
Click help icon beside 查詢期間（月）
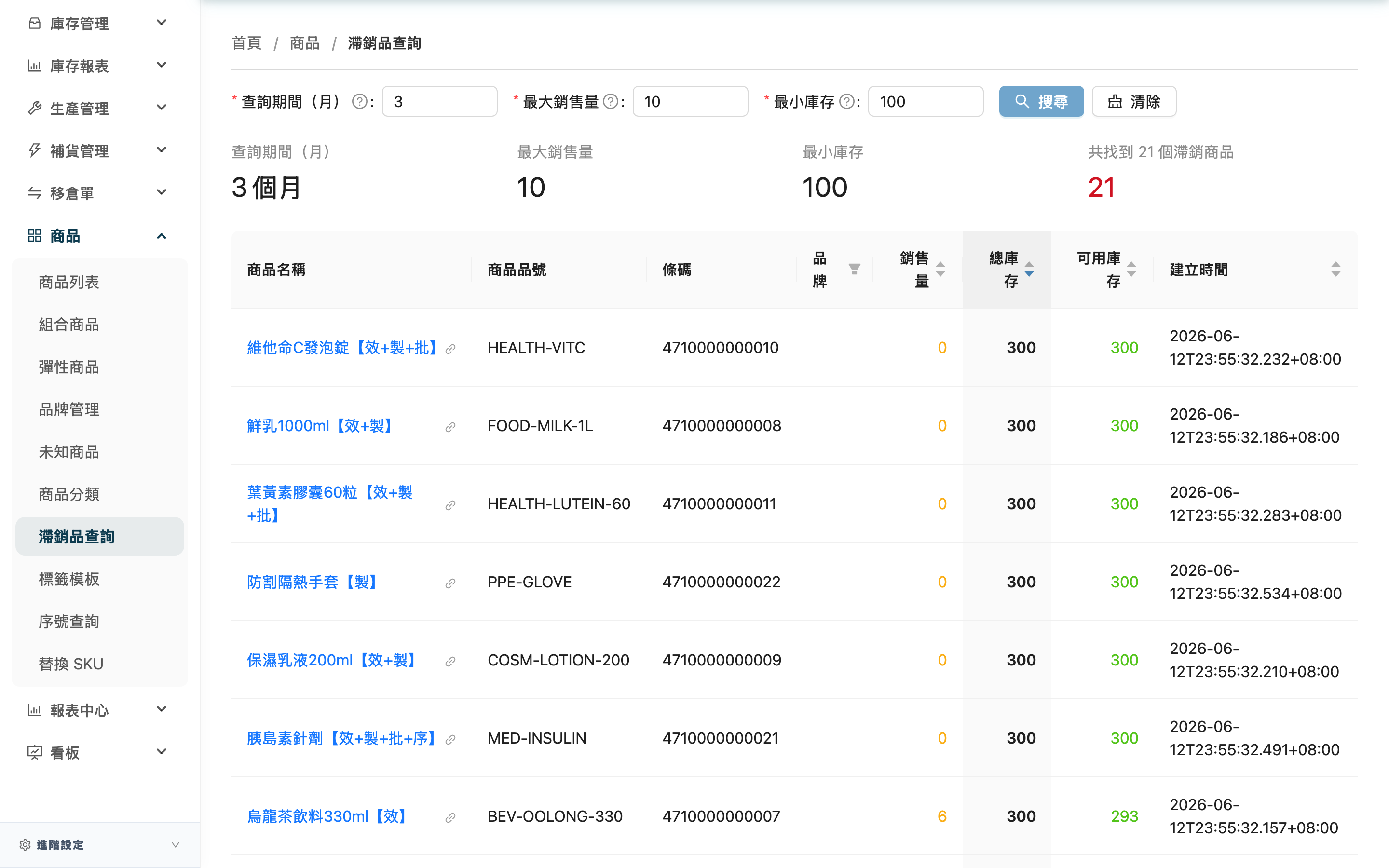tap(359, 102)
